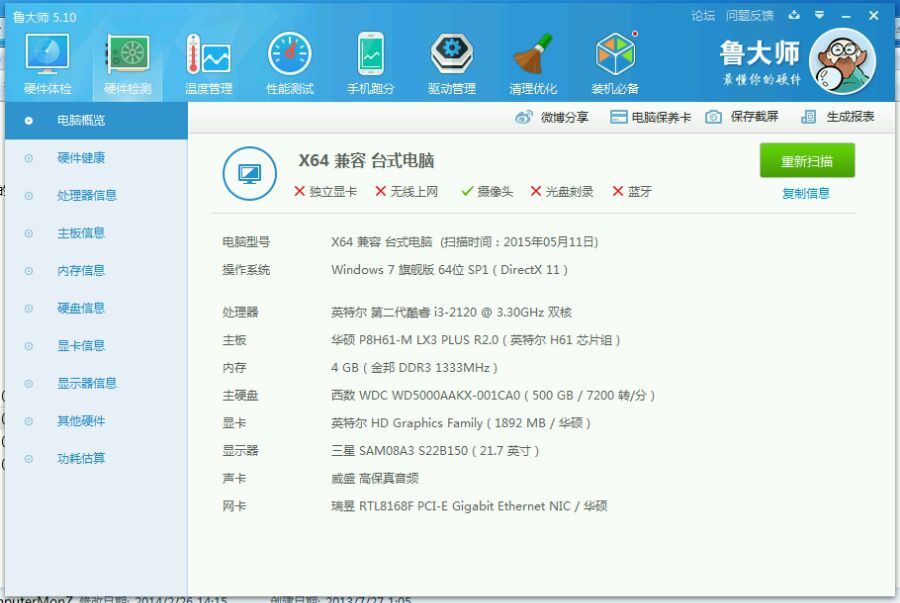Open 手机跑分 phone benchmark icon

pos(371,55)
